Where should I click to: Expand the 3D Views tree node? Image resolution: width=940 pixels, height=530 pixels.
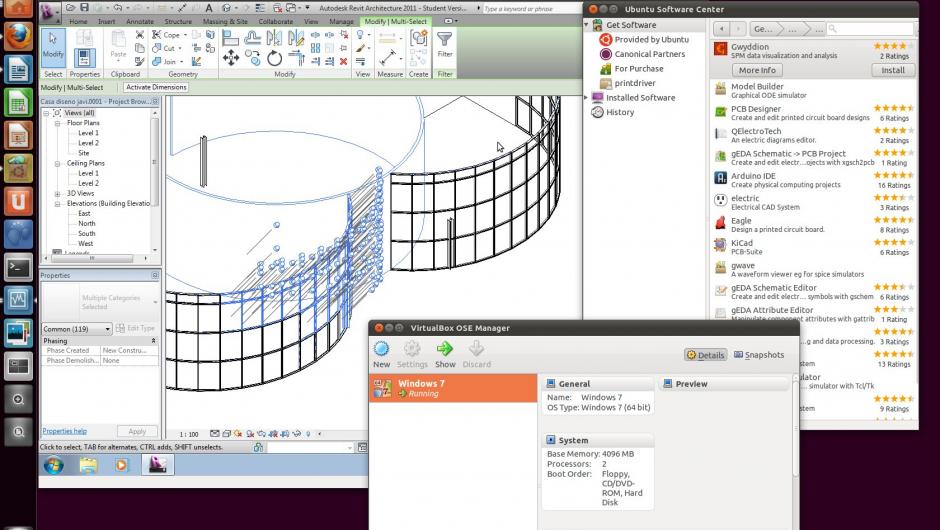[x=58, y=194]
